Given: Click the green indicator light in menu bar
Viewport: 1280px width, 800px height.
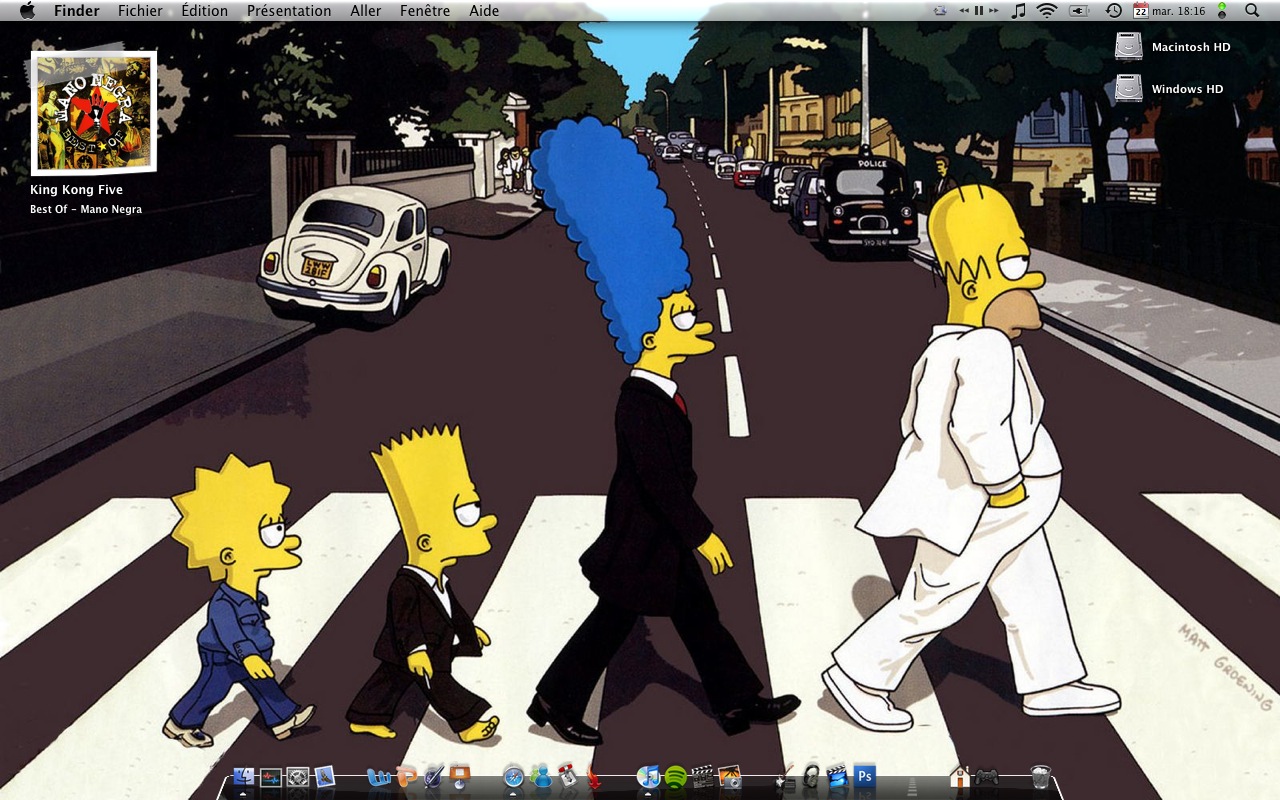Looking at the screenshot, I should pyautogui.click(x=1222, y=10).
